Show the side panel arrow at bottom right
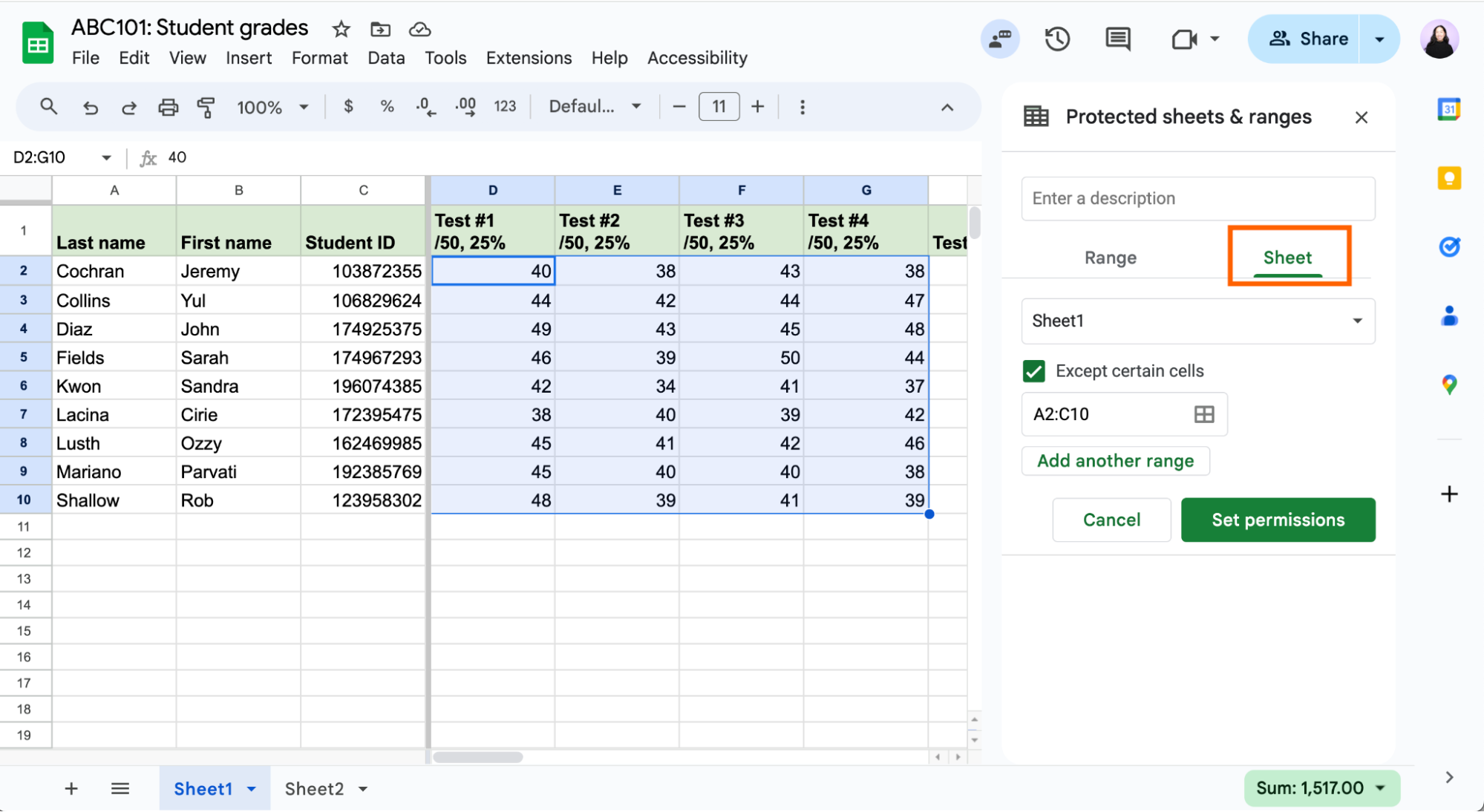 point(1449,778)
